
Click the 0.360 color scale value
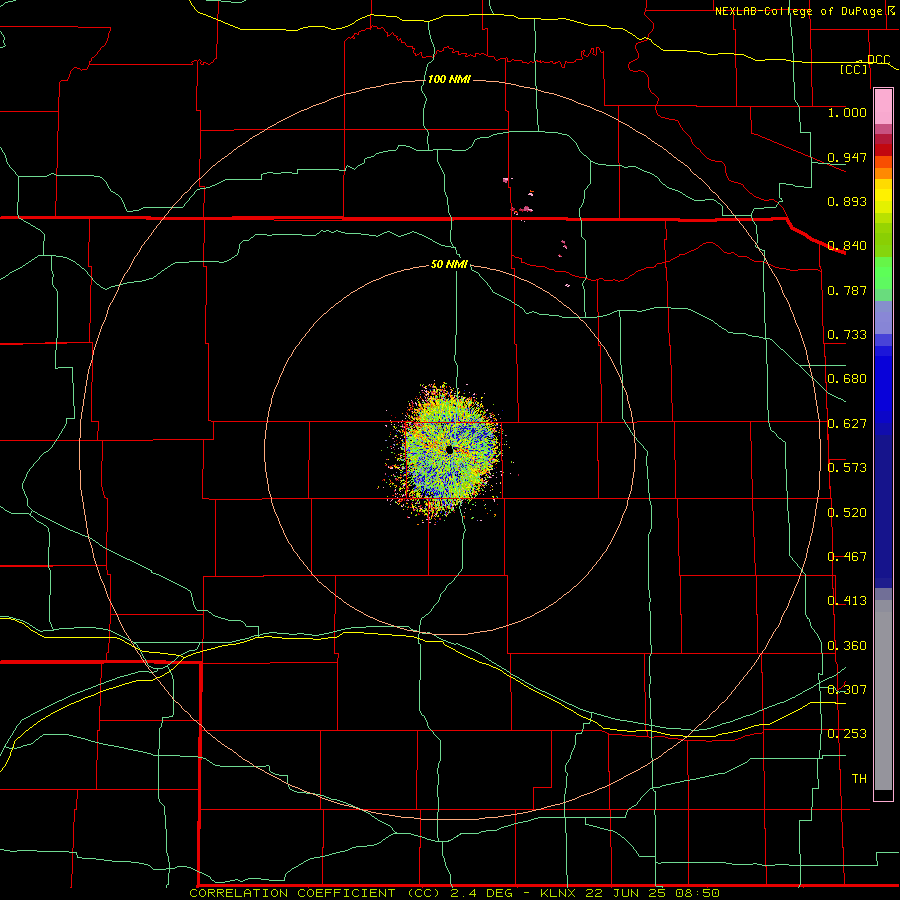847,646
